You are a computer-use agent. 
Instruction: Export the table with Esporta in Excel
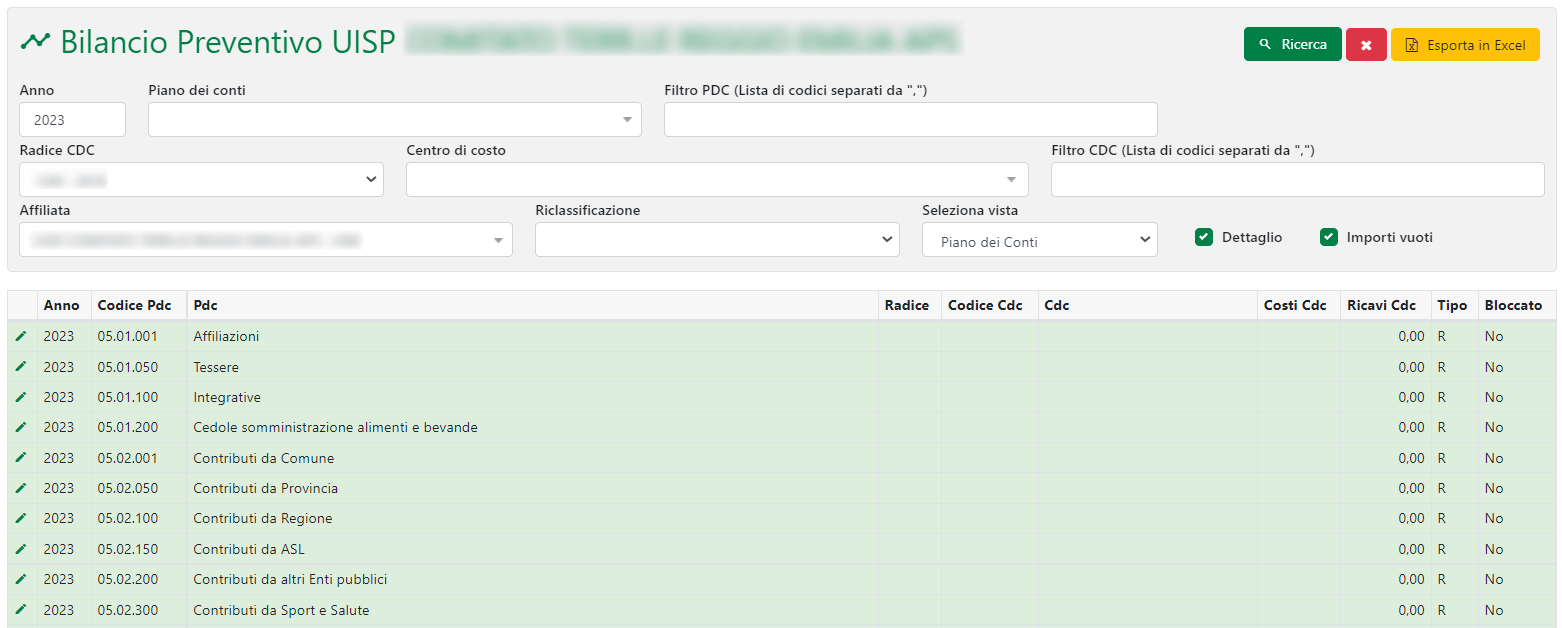1464,45
